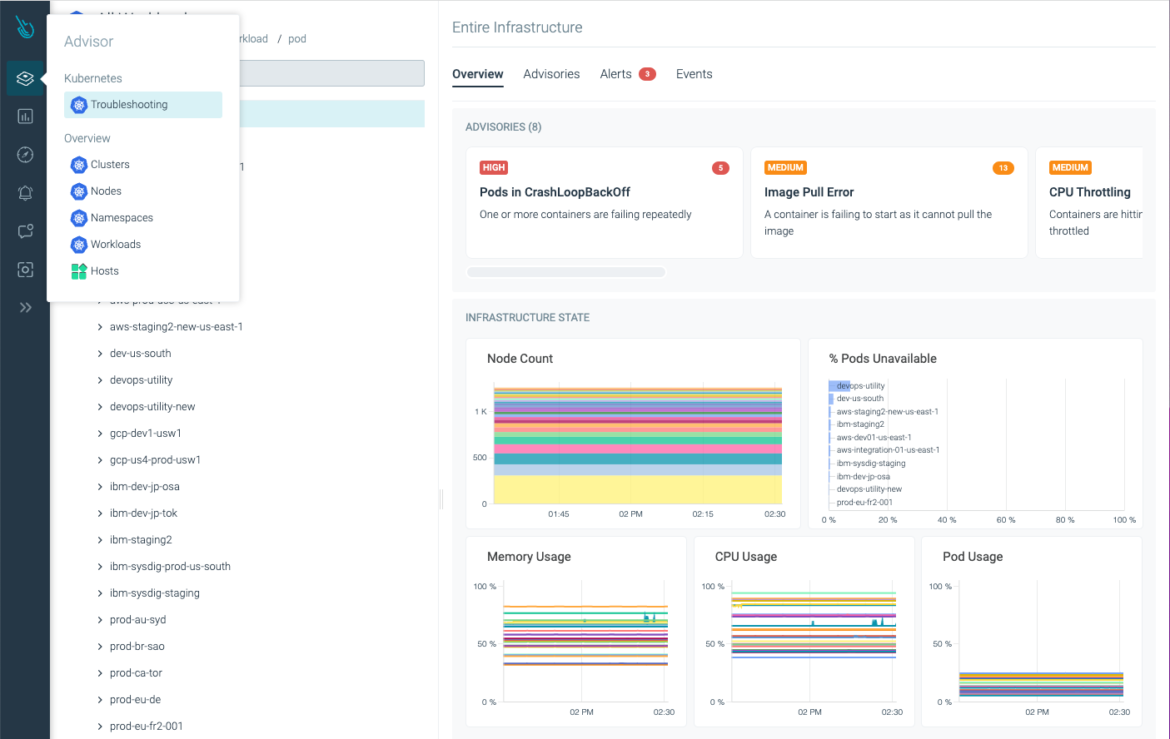
Task: Expand devops-utility-new cluster chevron
Action: [x=100, y=407]
